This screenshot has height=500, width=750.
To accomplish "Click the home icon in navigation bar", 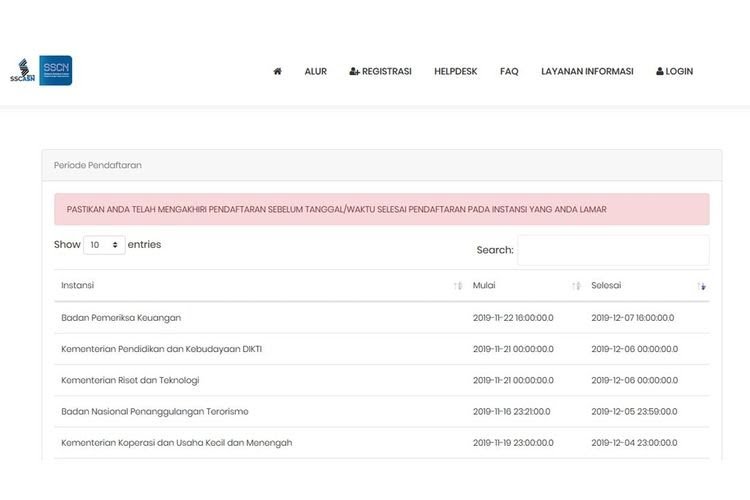I will (x=277, y=72).
